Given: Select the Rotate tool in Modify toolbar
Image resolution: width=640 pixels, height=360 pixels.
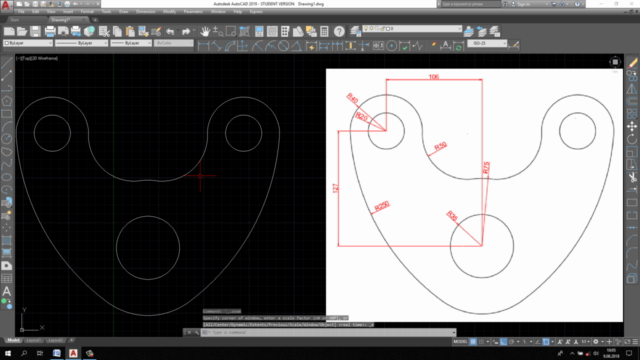Looking at the screenshot, I should tap(632, 139).
